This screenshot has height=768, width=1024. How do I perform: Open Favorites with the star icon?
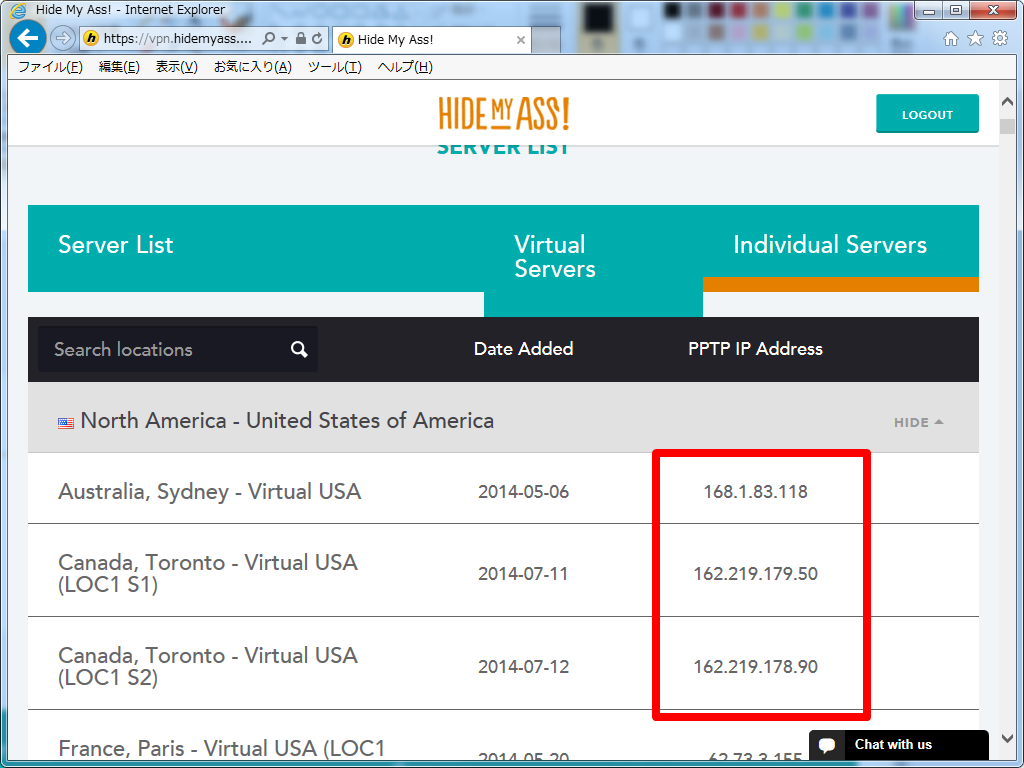coord(975,39)
